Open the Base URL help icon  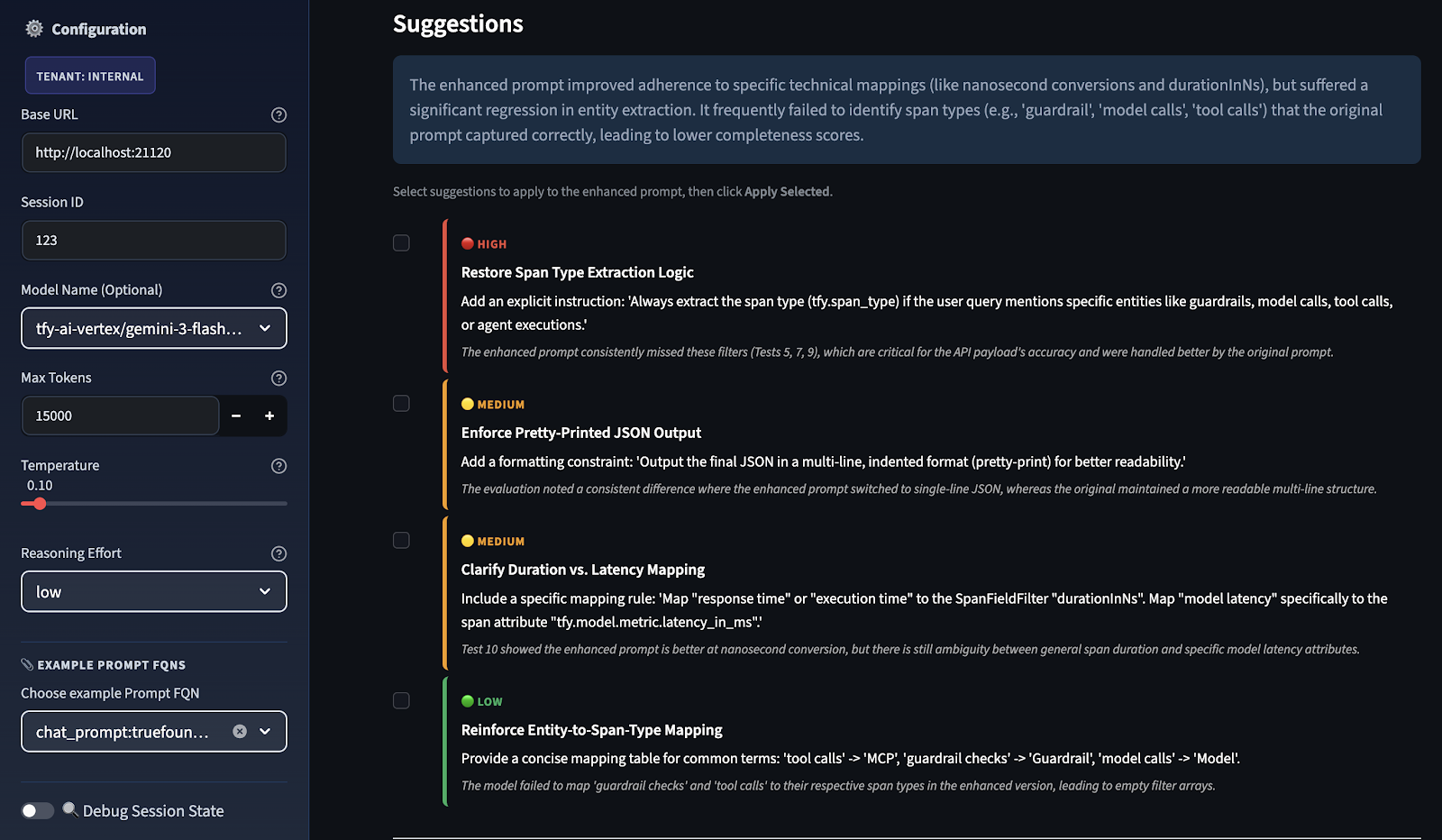278,114
